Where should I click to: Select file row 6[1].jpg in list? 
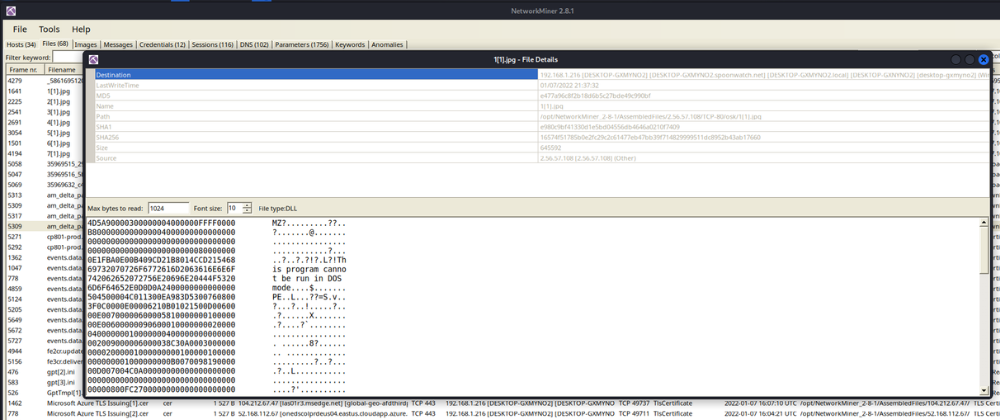[45, 143]
